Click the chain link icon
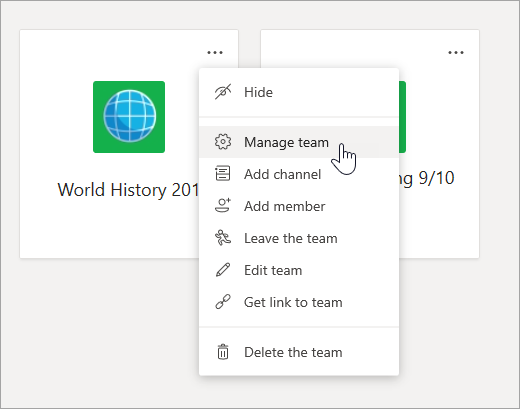Image resolution: width=520 pixels, height=409 pixels. click(223, 302)
